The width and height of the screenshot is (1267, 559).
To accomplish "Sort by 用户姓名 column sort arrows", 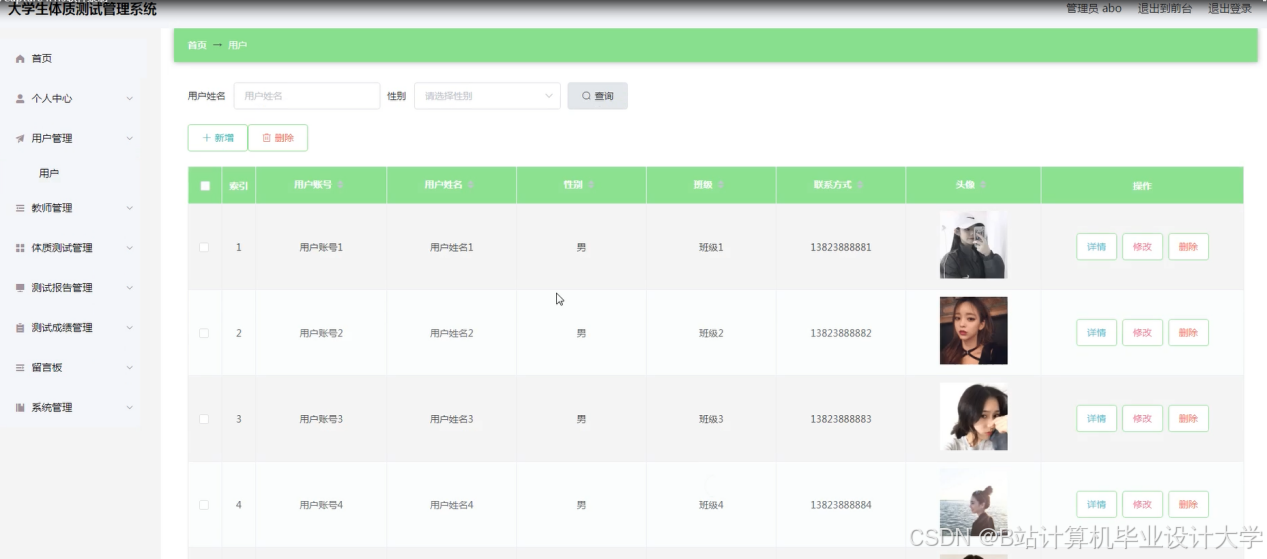I will click(x=471, y=185).
